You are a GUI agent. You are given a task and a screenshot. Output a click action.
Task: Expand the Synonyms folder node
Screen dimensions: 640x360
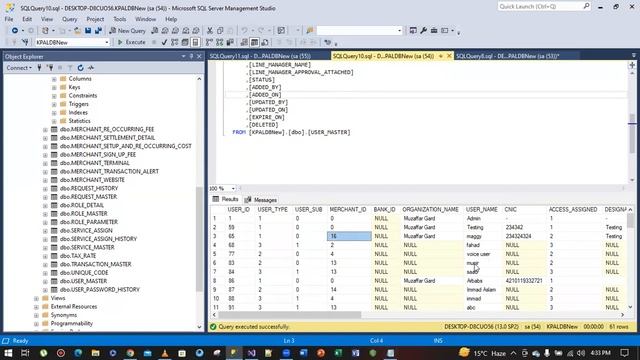tap(36, 315)
